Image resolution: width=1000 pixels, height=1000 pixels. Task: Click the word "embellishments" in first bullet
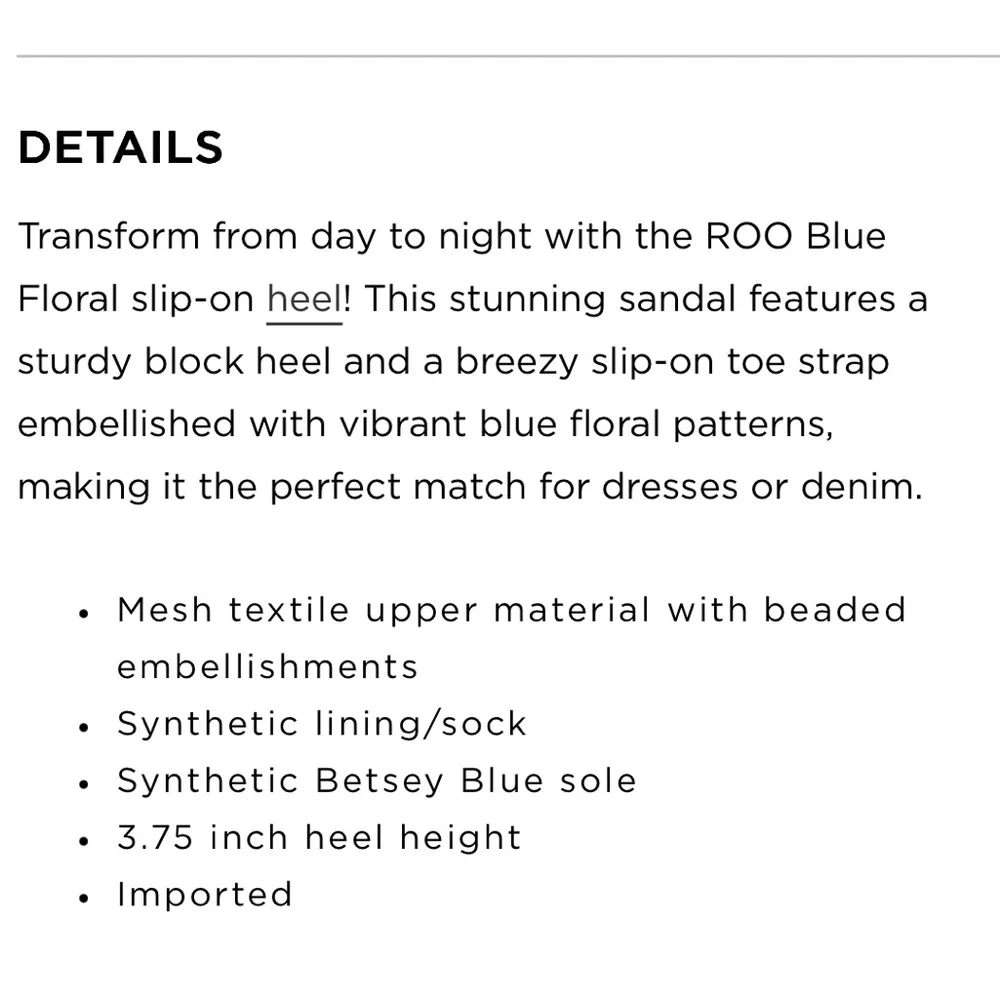tap(267, 667)
